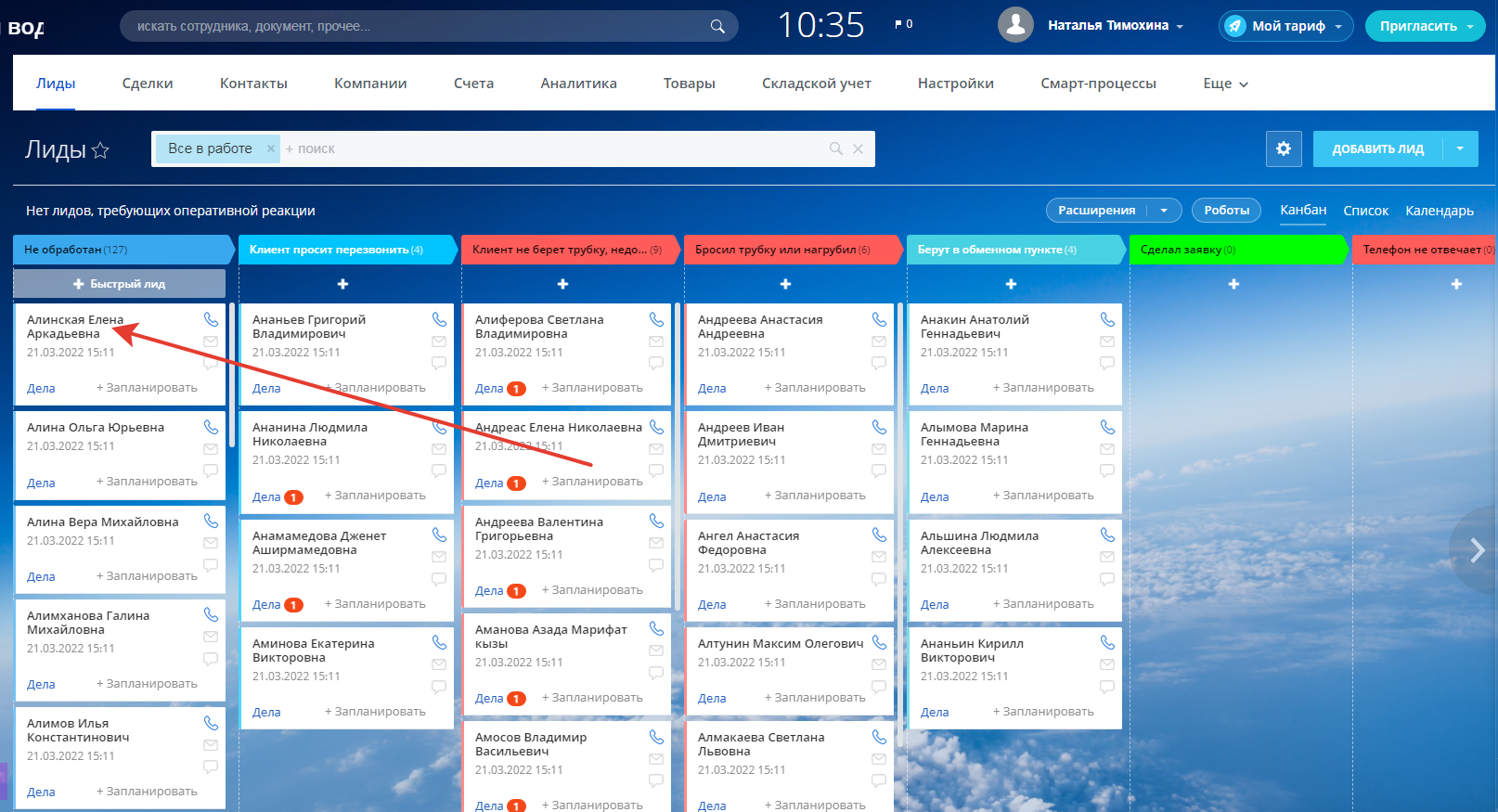
Task: Add lead in Берут в обменном пункте column
Action: [1011, 284]
